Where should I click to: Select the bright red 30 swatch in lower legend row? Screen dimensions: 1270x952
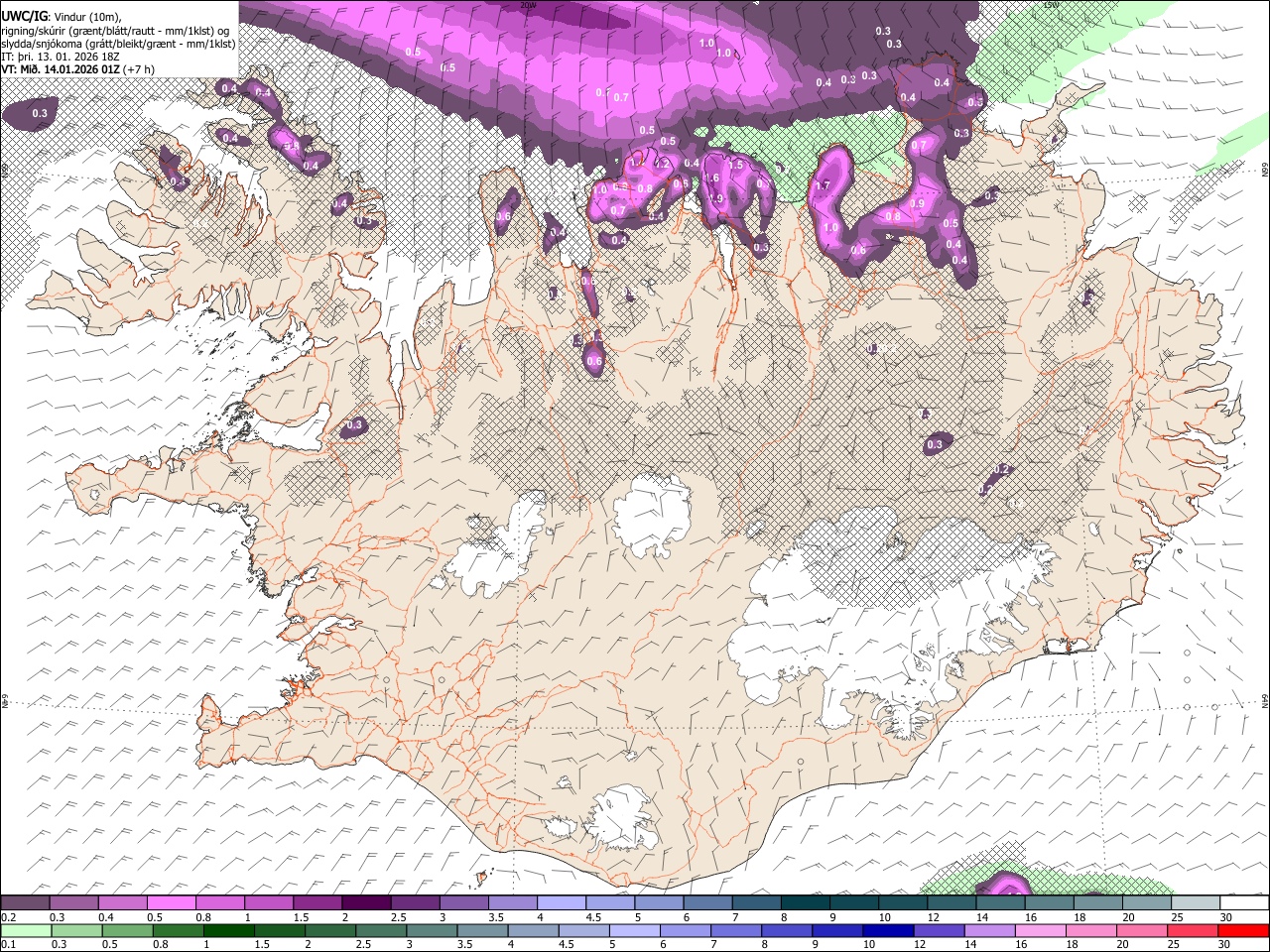point(1244,930)
